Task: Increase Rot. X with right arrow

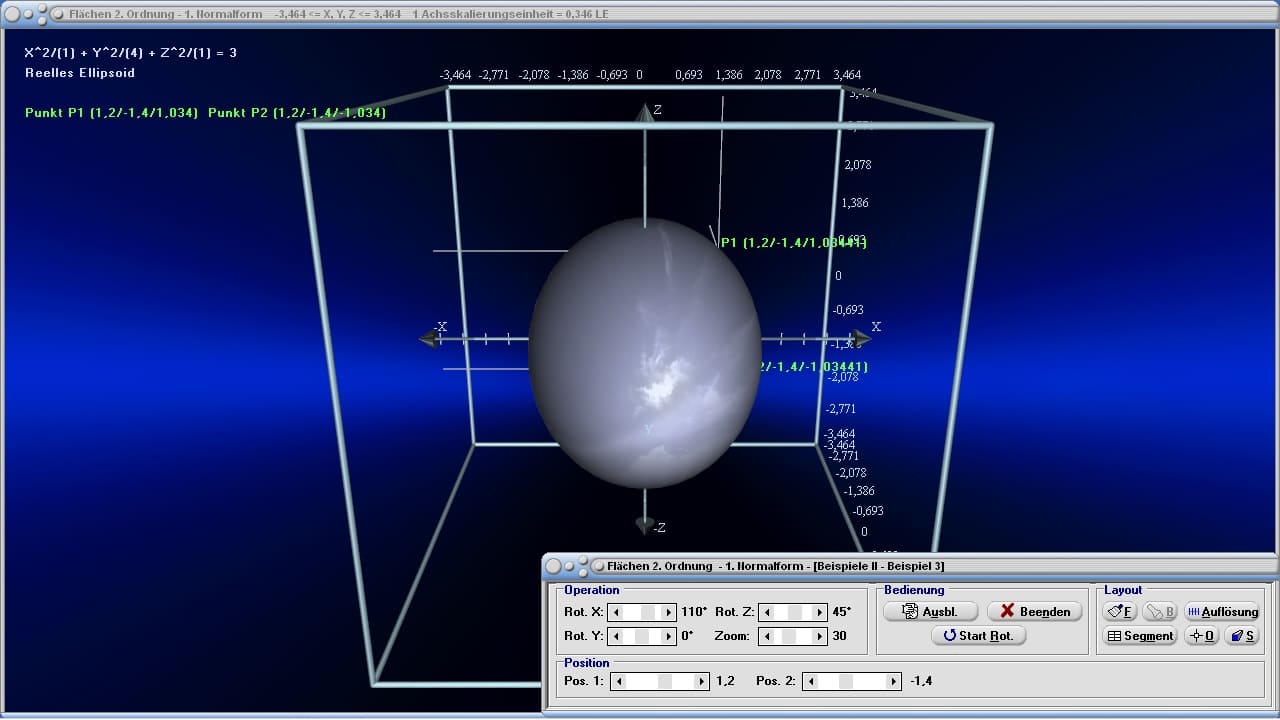Action: 669,612
